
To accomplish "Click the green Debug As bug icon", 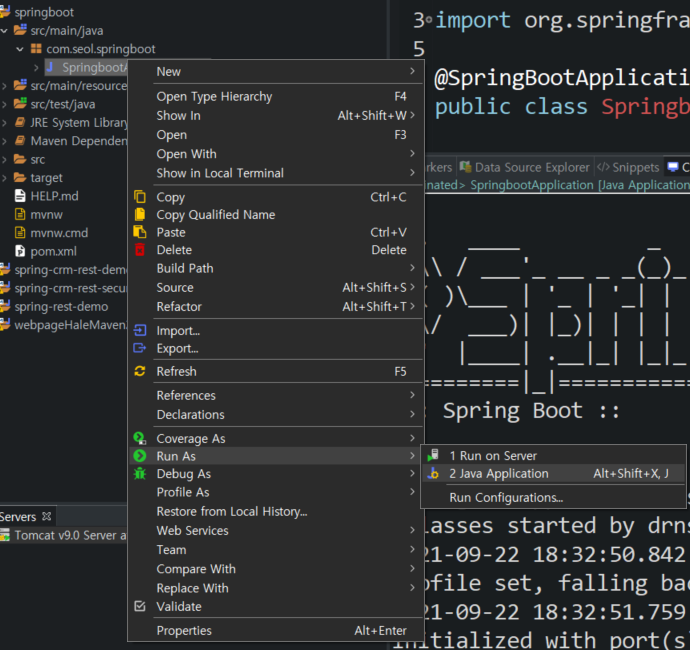I will click(139, 474).
